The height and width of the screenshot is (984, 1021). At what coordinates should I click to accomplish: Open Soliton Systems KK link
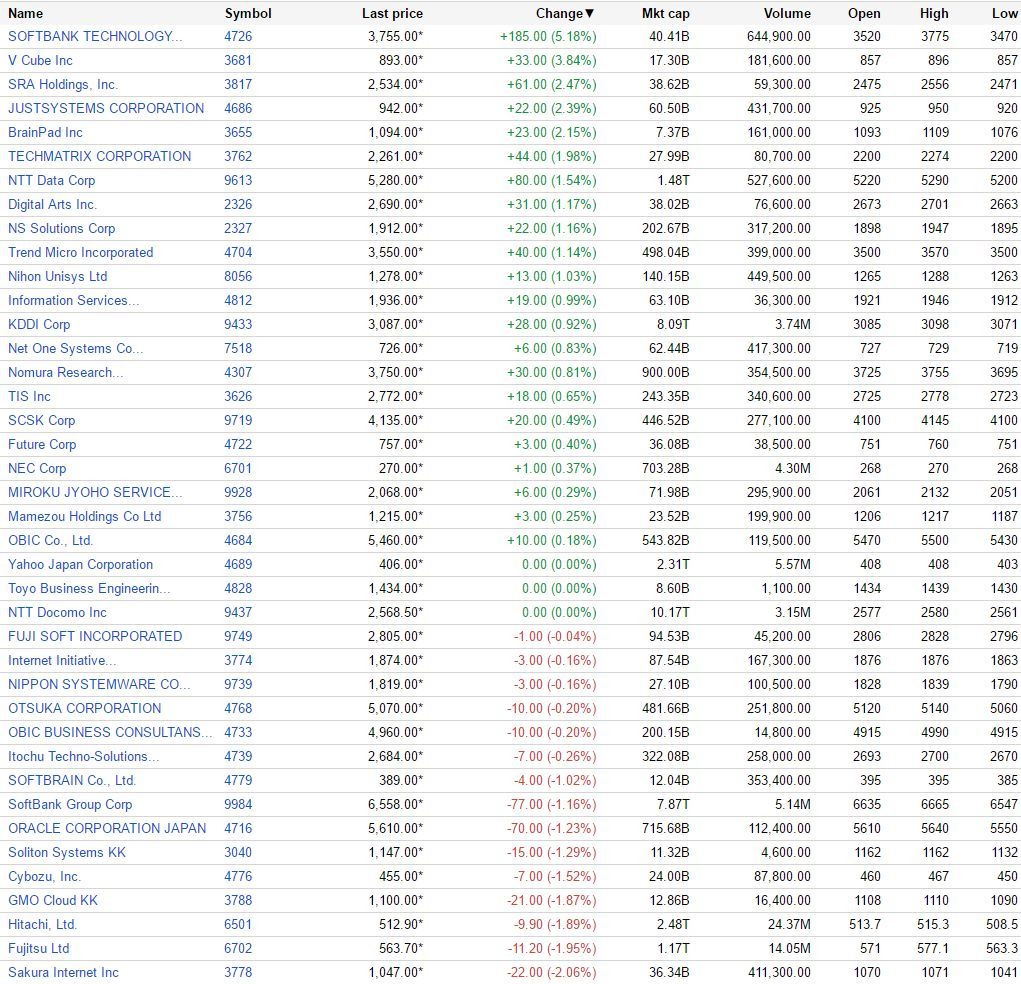pos(67,852)
